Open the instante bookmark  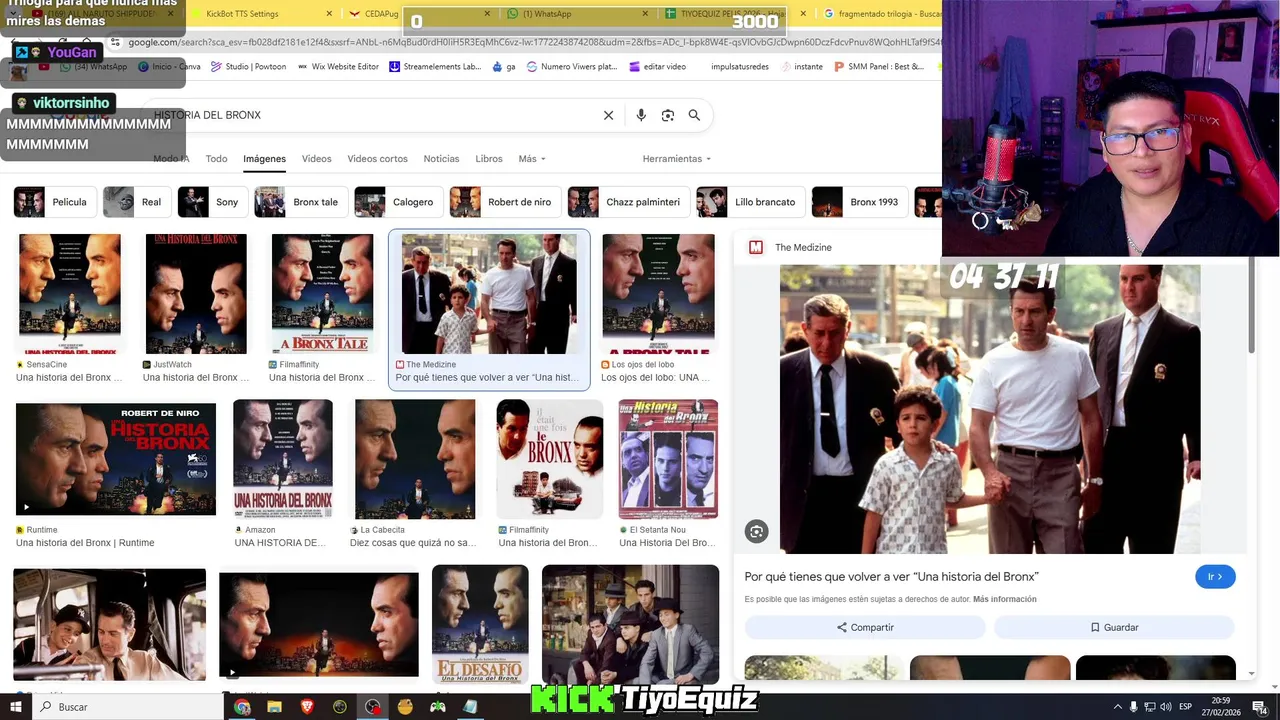(802, 67)
